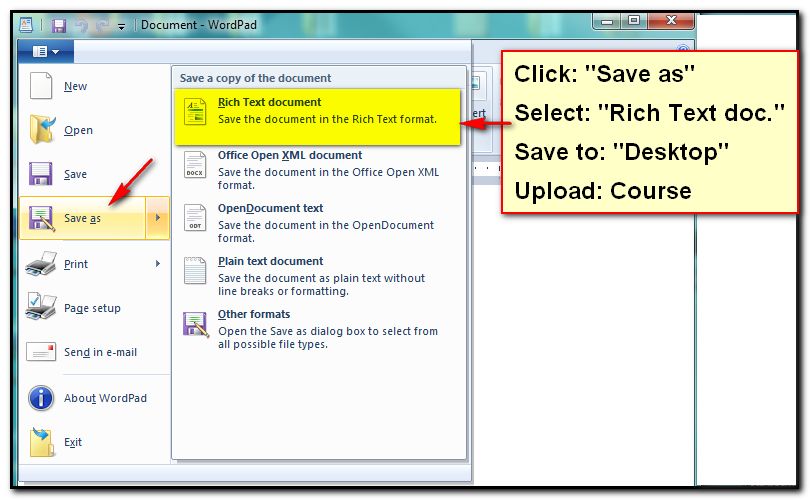Screen dimensions: 810x500
Task: Choose New from the menu
Action: click(95, 86)
